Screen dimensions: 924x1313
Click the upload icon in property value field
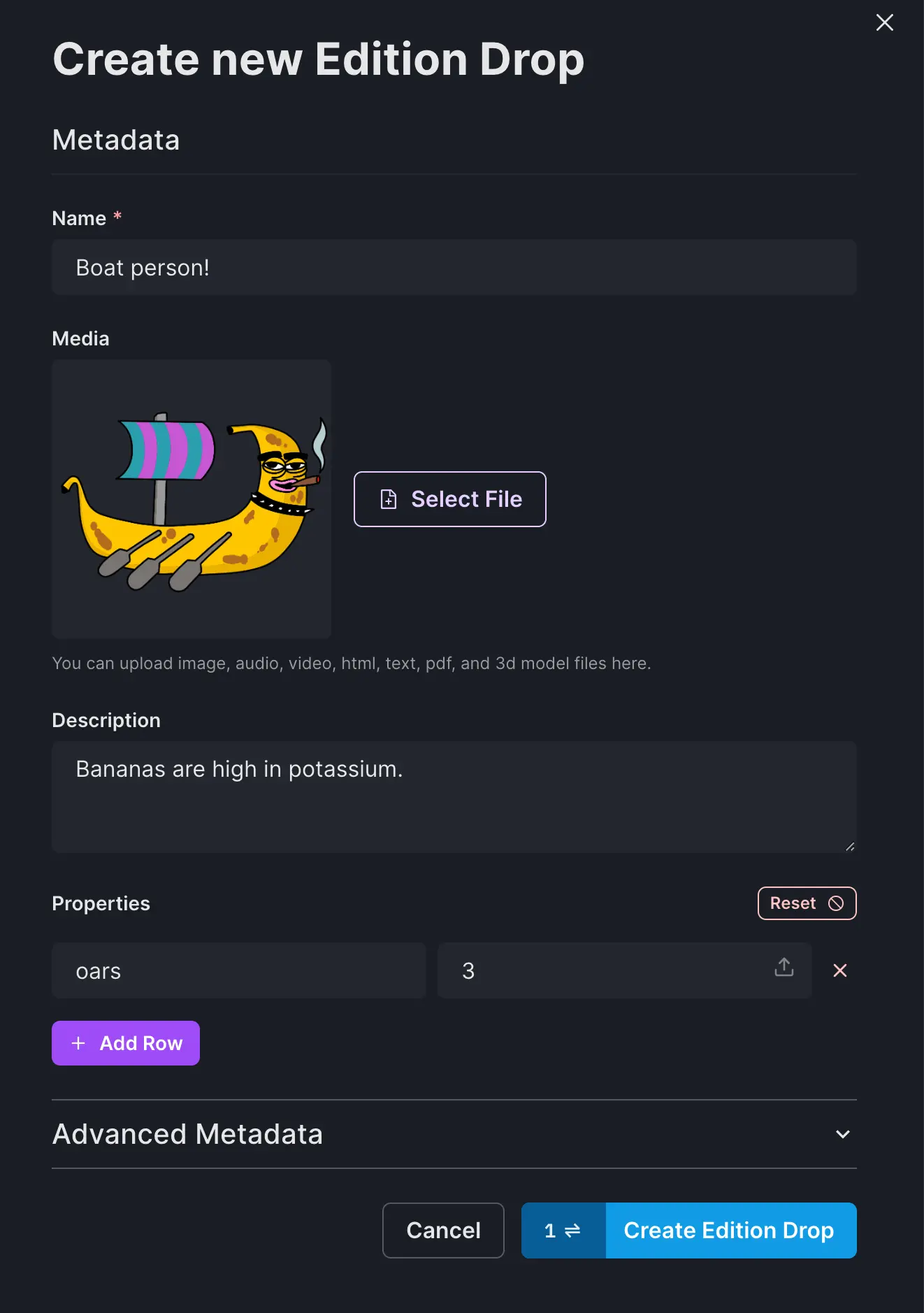[x=784, y=968]
